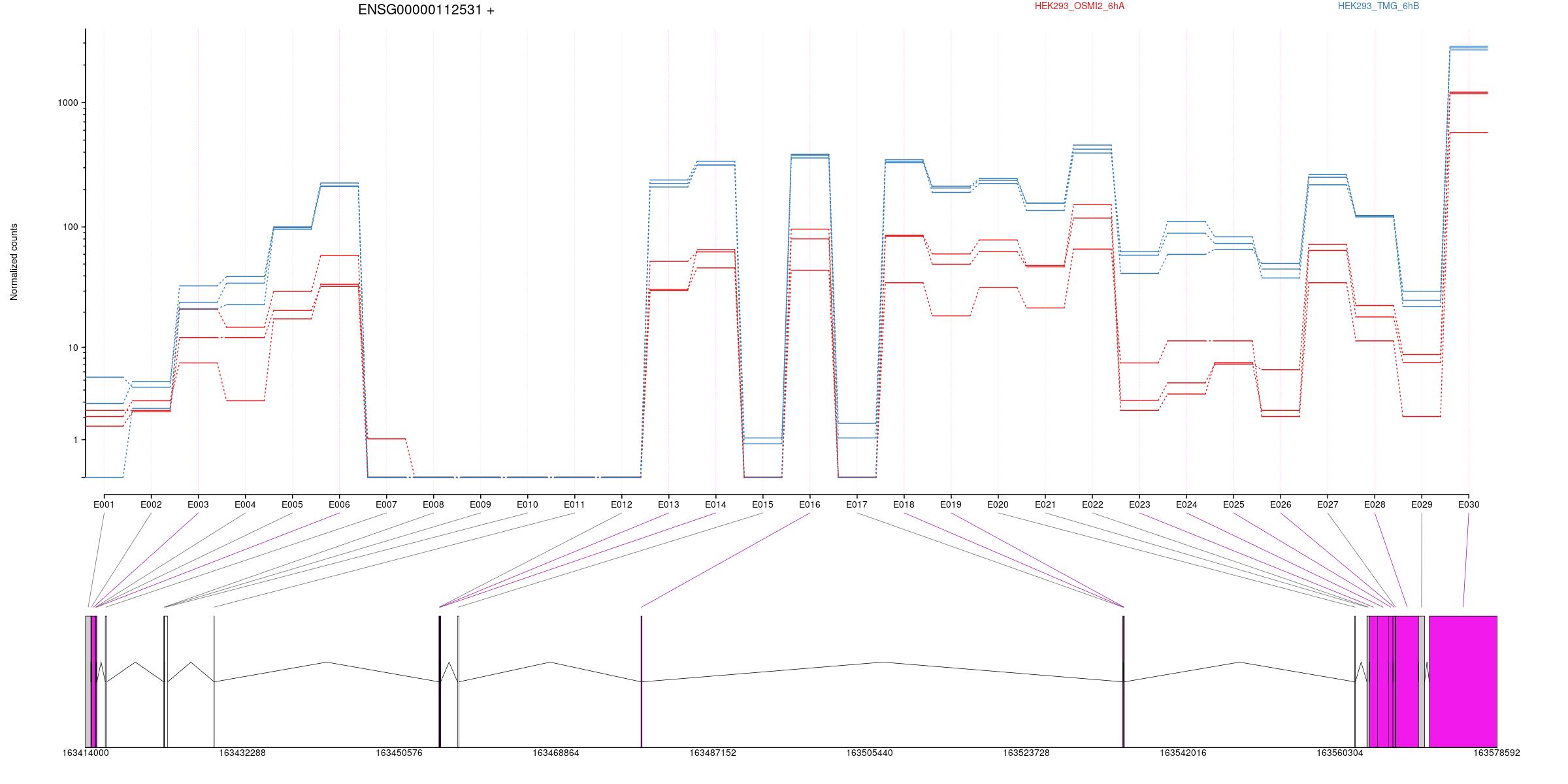This screenshot has height=784, width=1568.
Task: Select the HEK293_OSMI2_6hA legend label
Action: pos(1079,6)
